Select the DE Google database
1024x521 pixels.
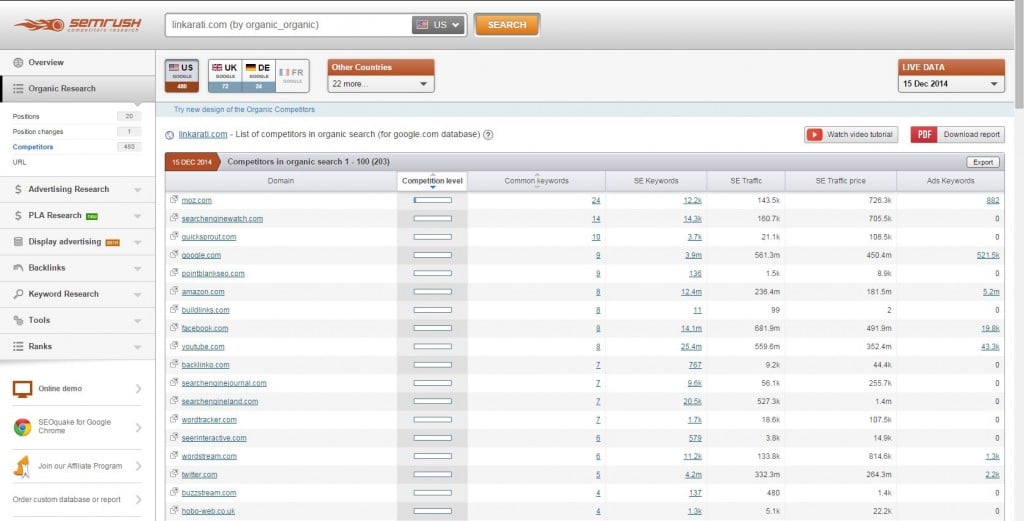(258, 76)
